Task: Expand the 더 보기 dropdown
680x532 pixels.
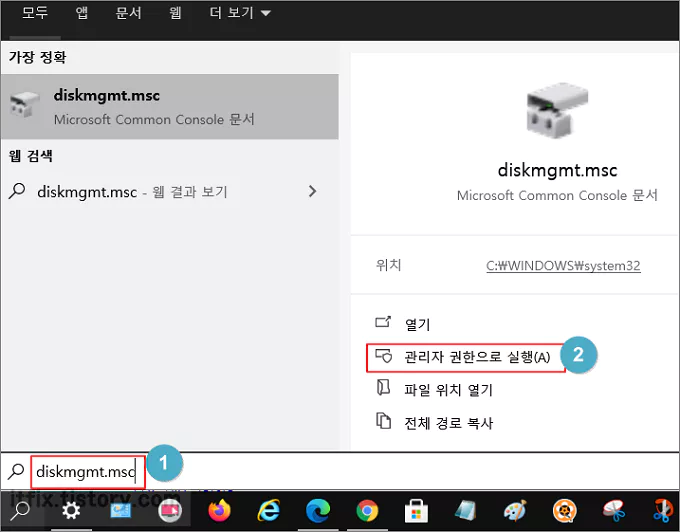Action: 240,13
